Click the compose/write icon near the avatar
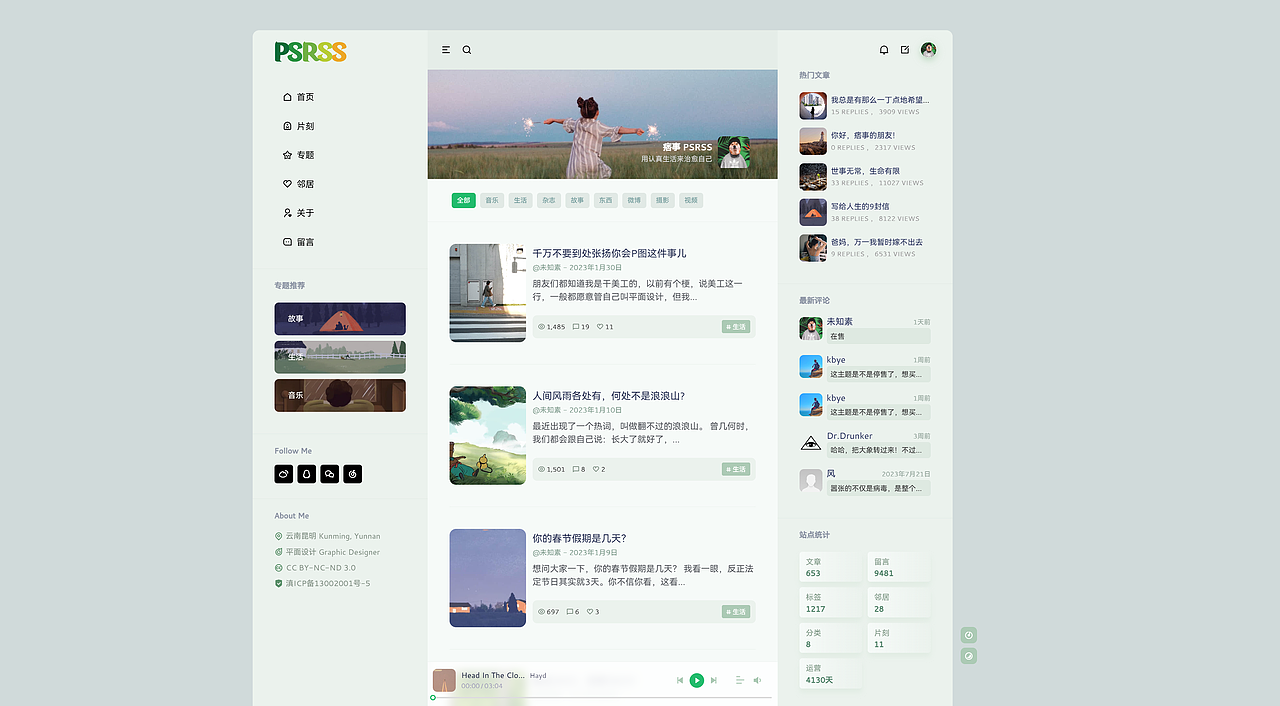Image resolution: width=1280 pixels, height=706 pixels. [905, 48]
